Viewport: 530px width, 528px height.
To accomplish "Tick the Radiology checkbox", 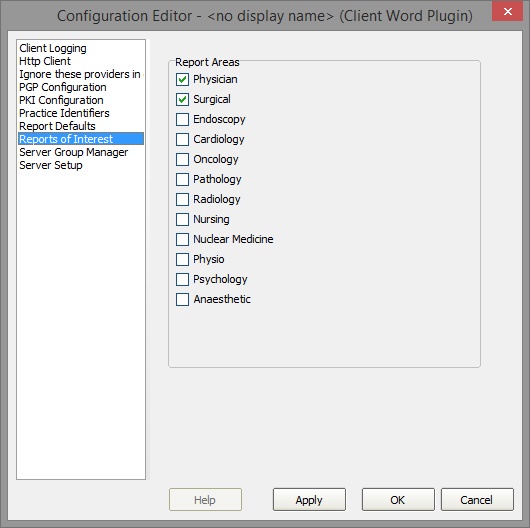I will [183, 199].
